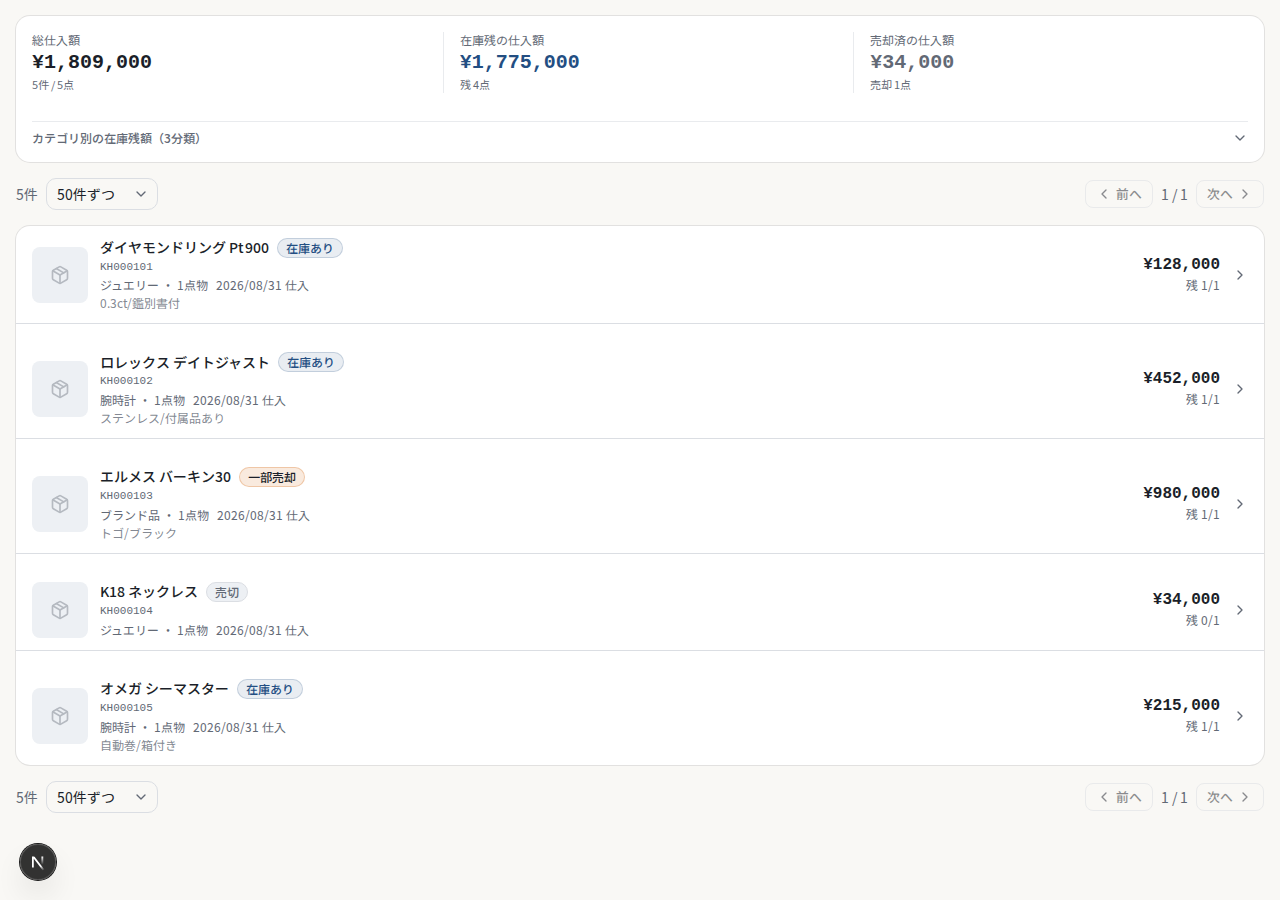Click the ロレックス デイトジャスト box placeholder icon
This screenshot has height=900, width=1280.
tap(60, 389)
